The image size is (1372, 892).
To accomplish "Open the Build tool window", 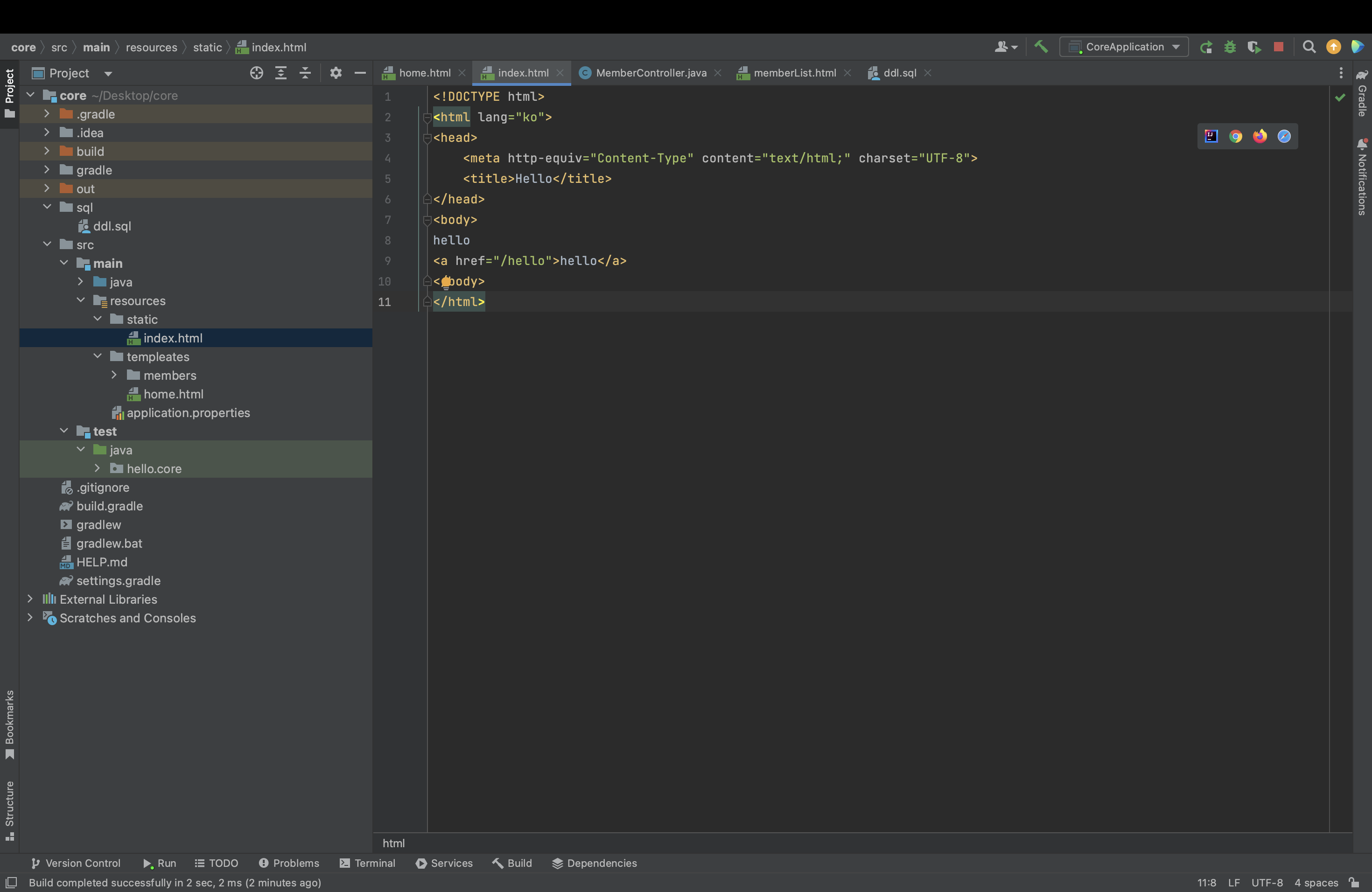I will pyautogui.click(x=512, y=863).
